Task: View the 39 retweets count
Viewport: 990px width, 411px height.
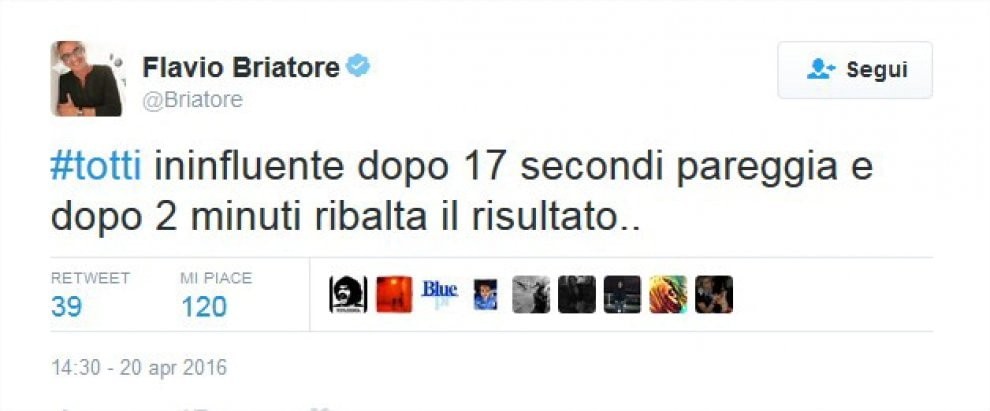Action: point(66,307)
